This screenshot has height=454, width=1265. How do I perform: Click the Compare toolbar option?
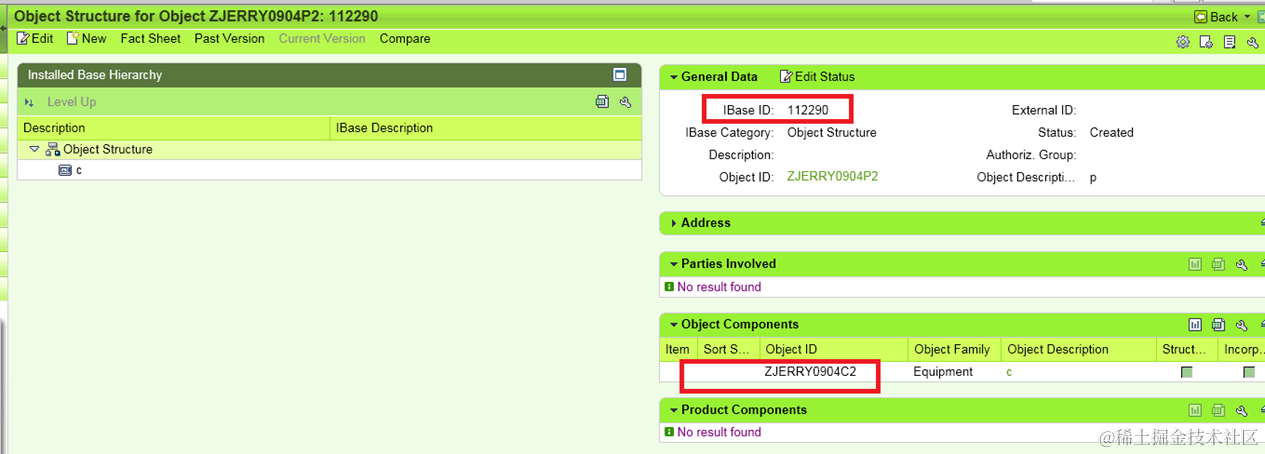pos(405,39)
